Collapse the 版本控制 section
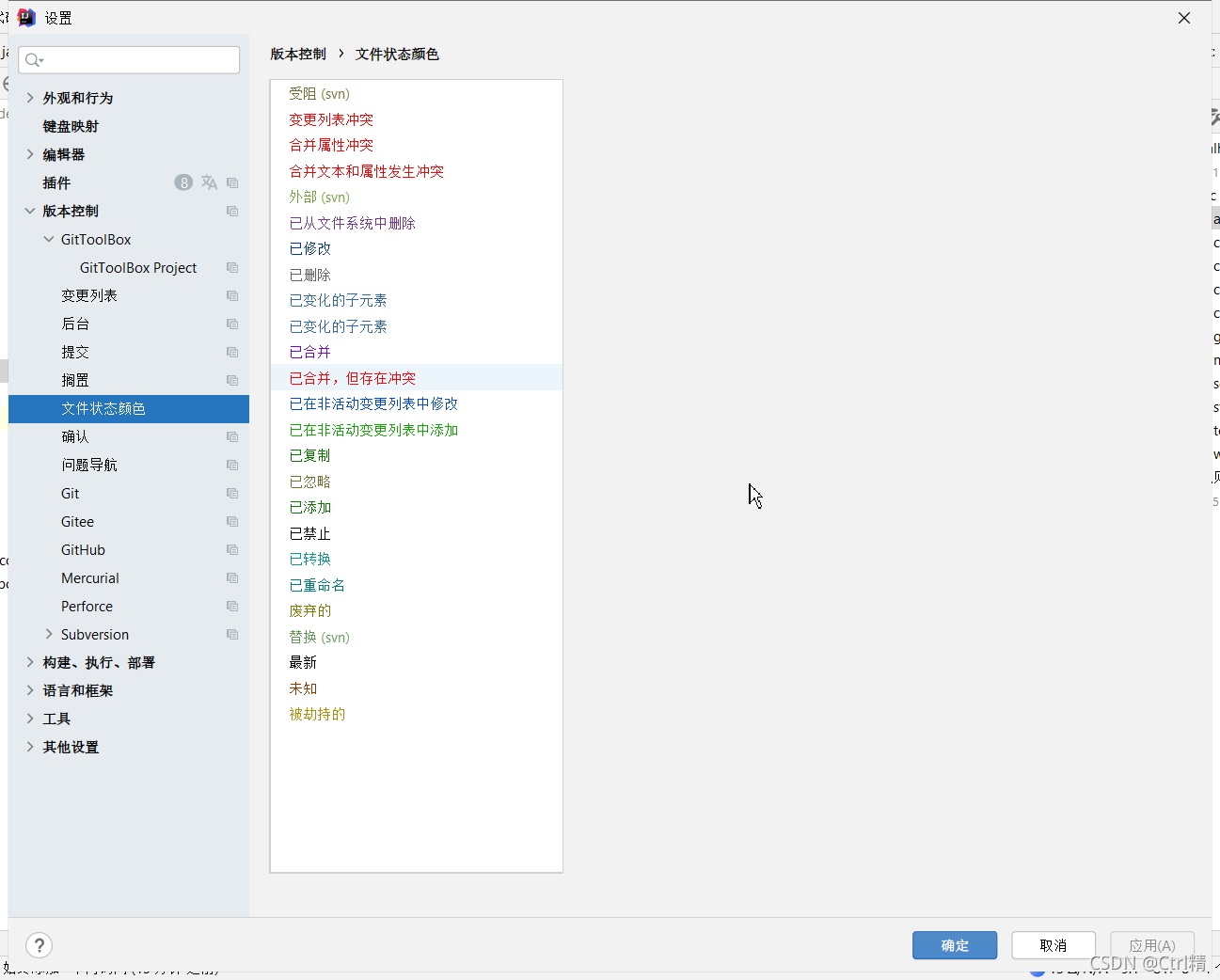This screenshot has height=980, width=1220. (x=30, y=211)
